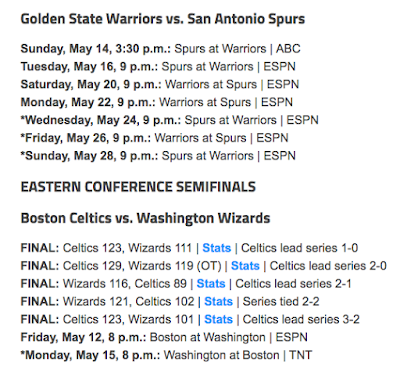
Task: Click the Eastern Conference Semifinals heading
Action: [138, 187]
